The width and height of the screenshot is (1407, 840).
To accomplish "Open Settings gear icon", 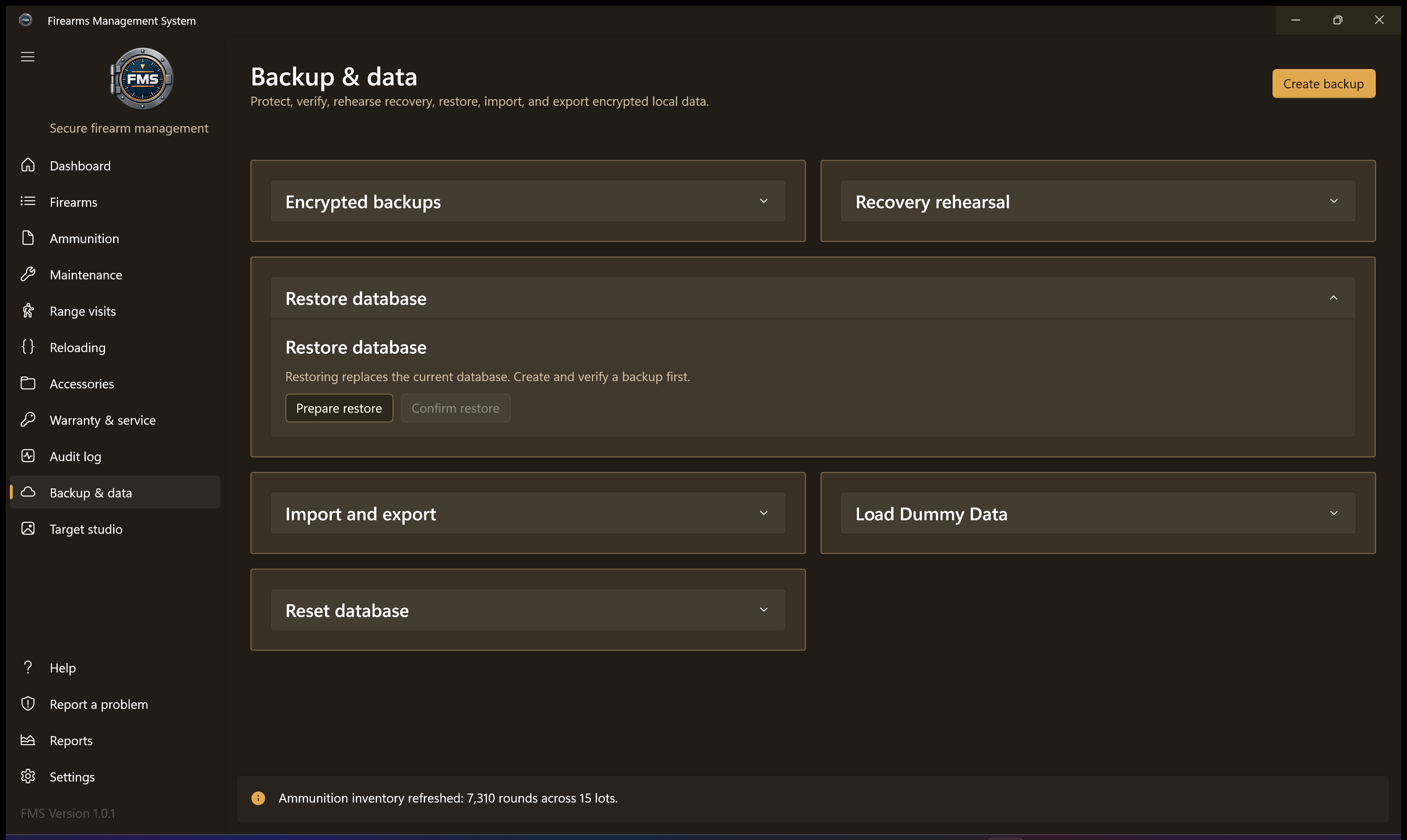I will pyautogui.click(x=28, y=777).
